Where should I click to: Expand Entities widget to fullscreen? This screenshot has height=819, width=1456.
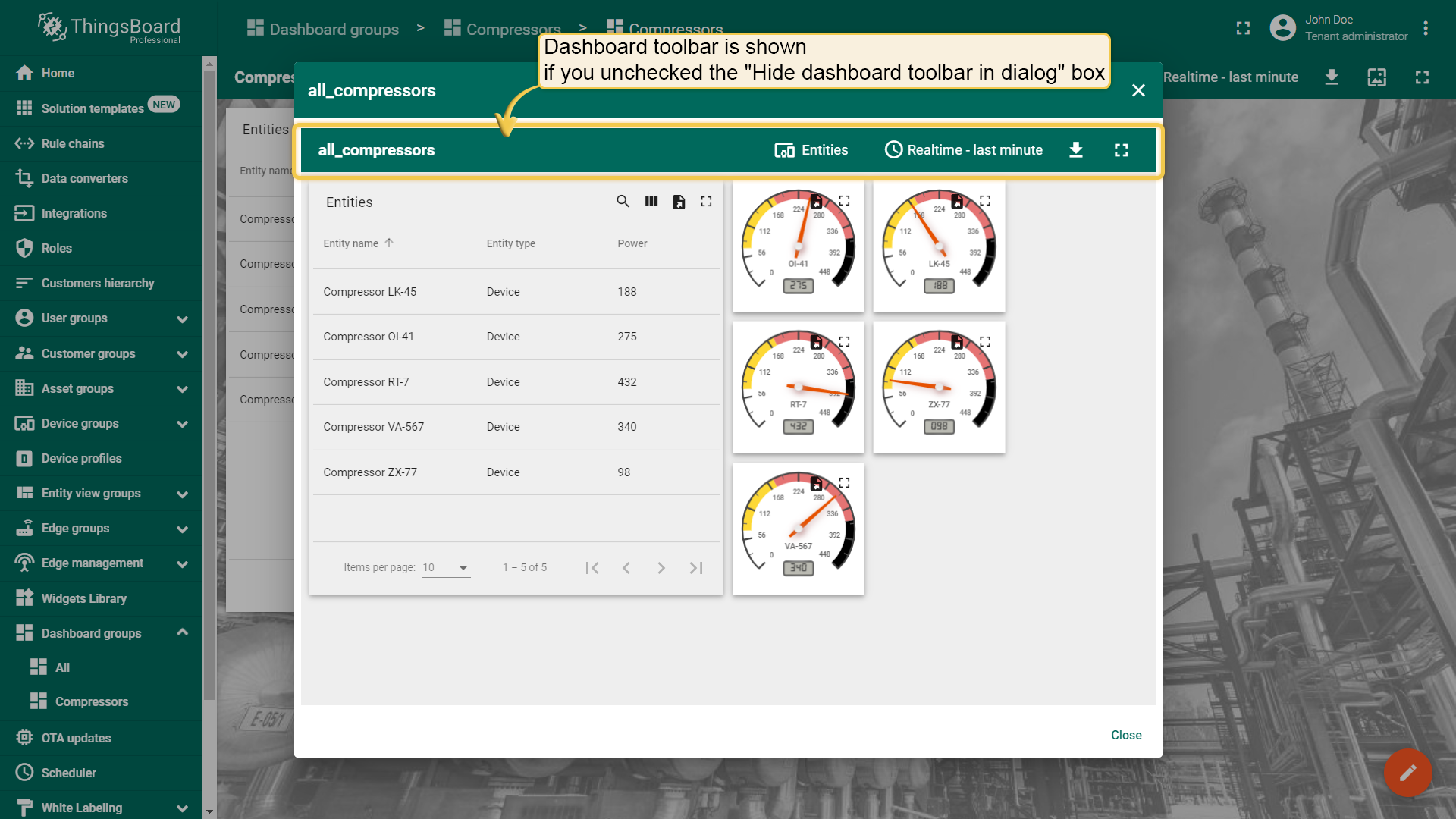pos(706,202)
